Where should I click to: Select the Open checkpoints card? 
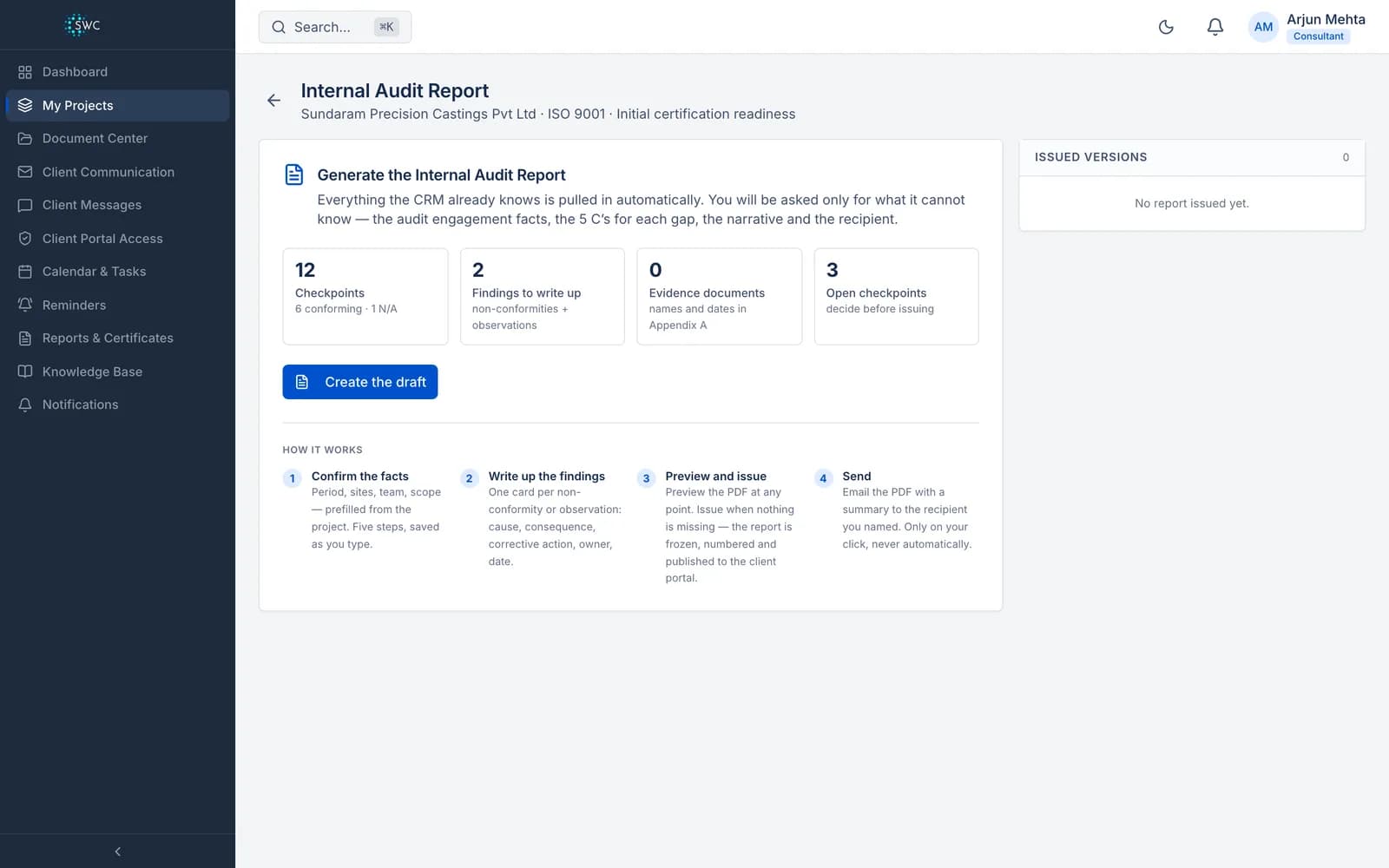896,296
